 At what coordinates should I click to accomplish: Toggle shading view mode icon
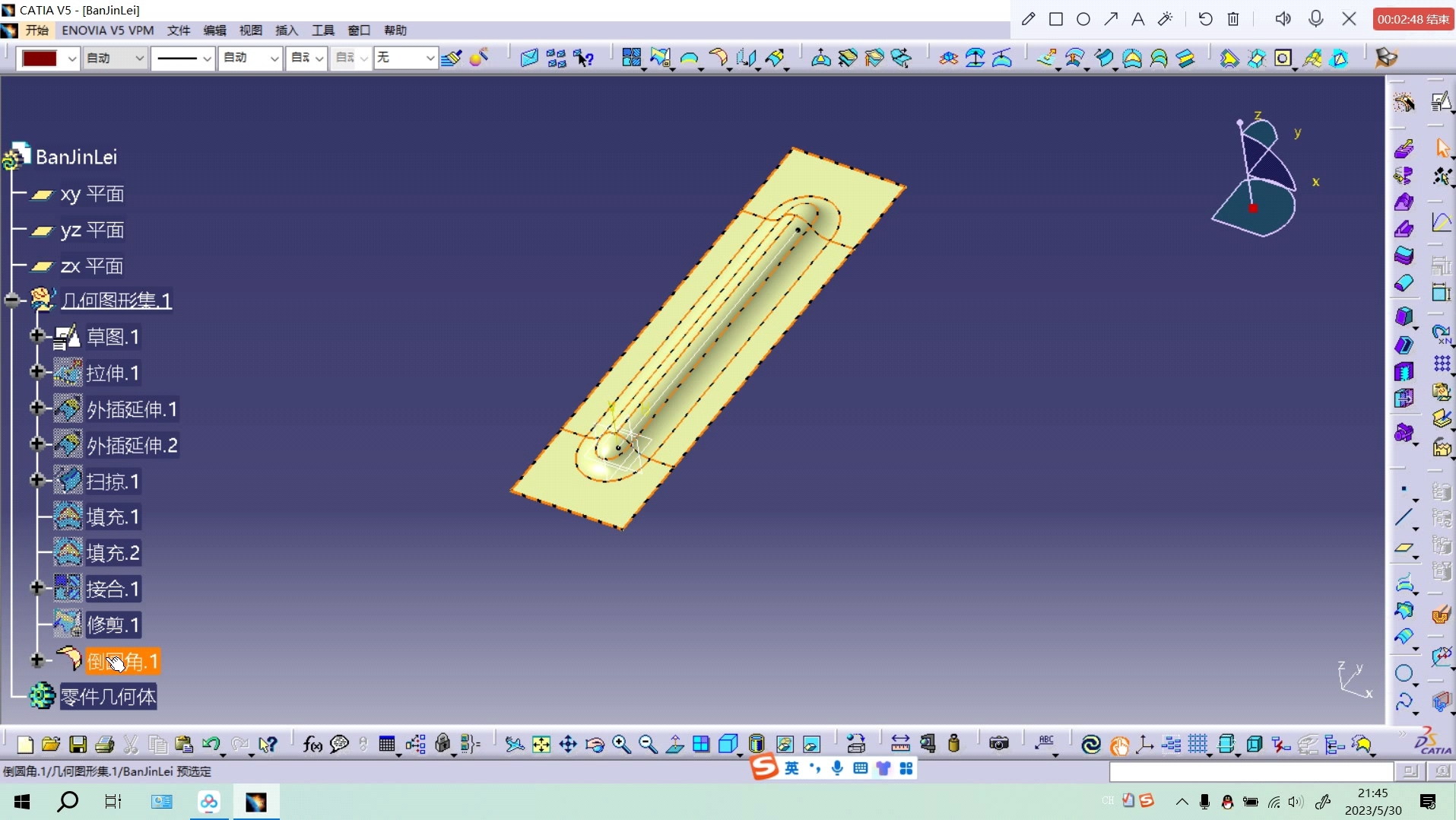756,745
